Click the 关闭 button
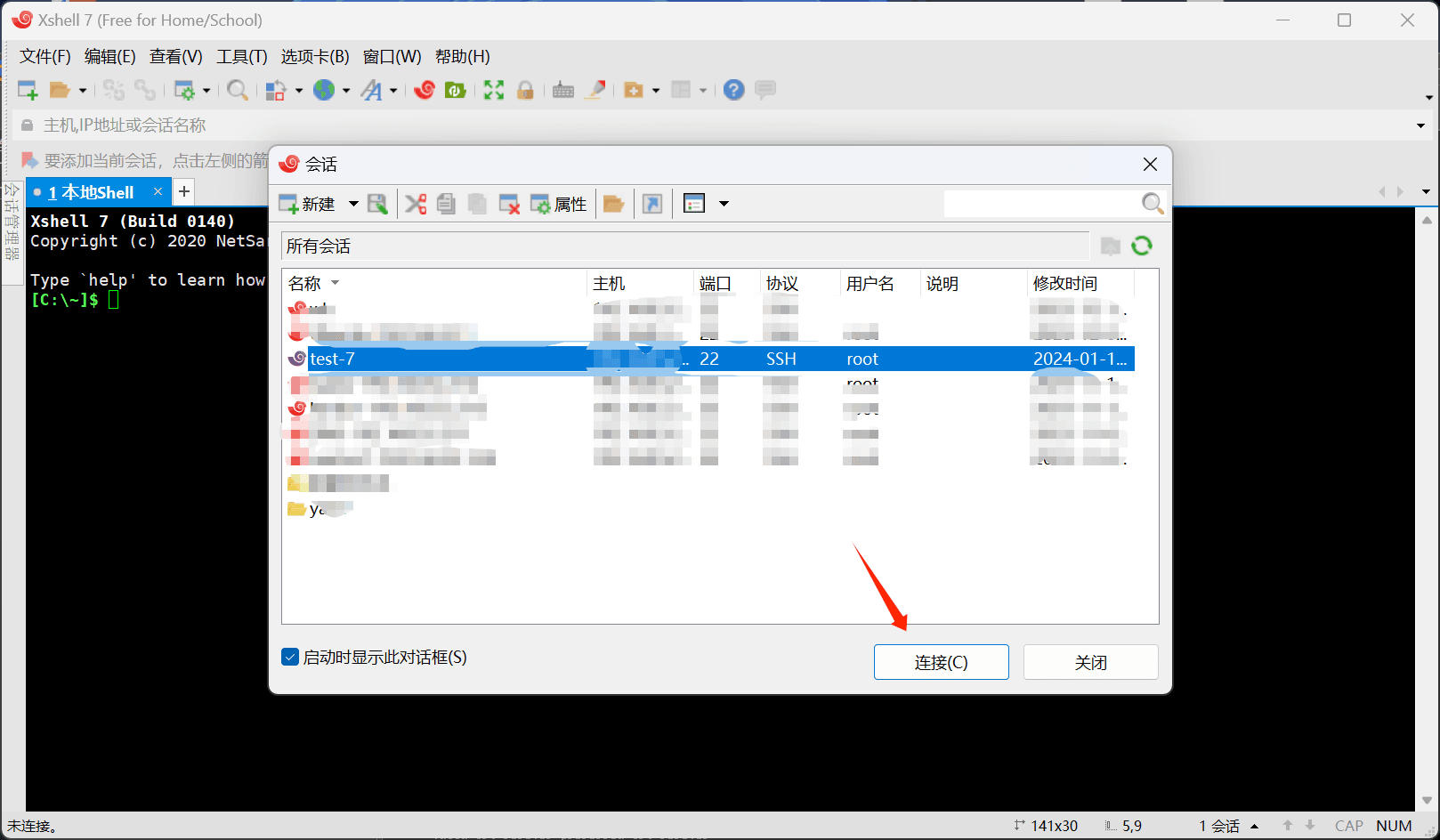 [1091, 663]
